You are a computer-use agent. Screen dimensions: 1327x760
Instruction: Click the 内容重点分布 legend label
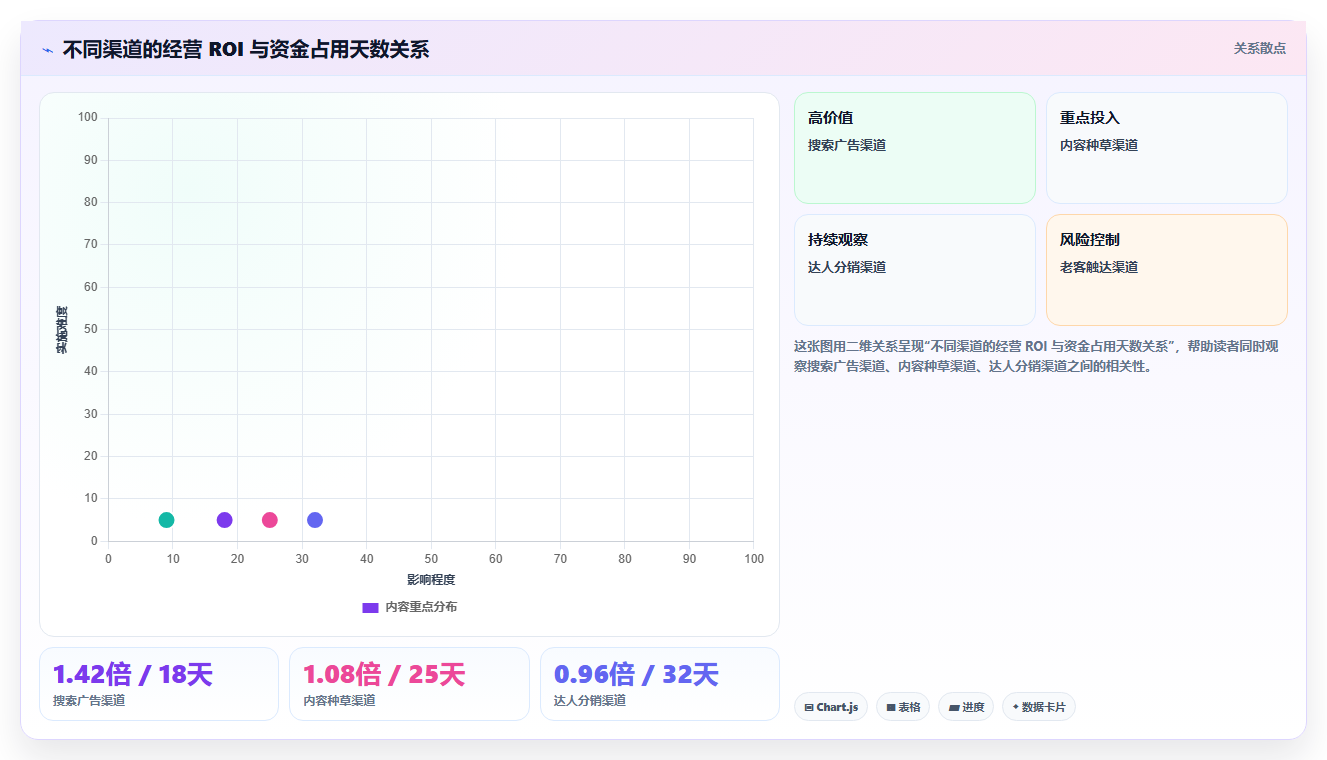pyautogui.click(x=421, y=607)
